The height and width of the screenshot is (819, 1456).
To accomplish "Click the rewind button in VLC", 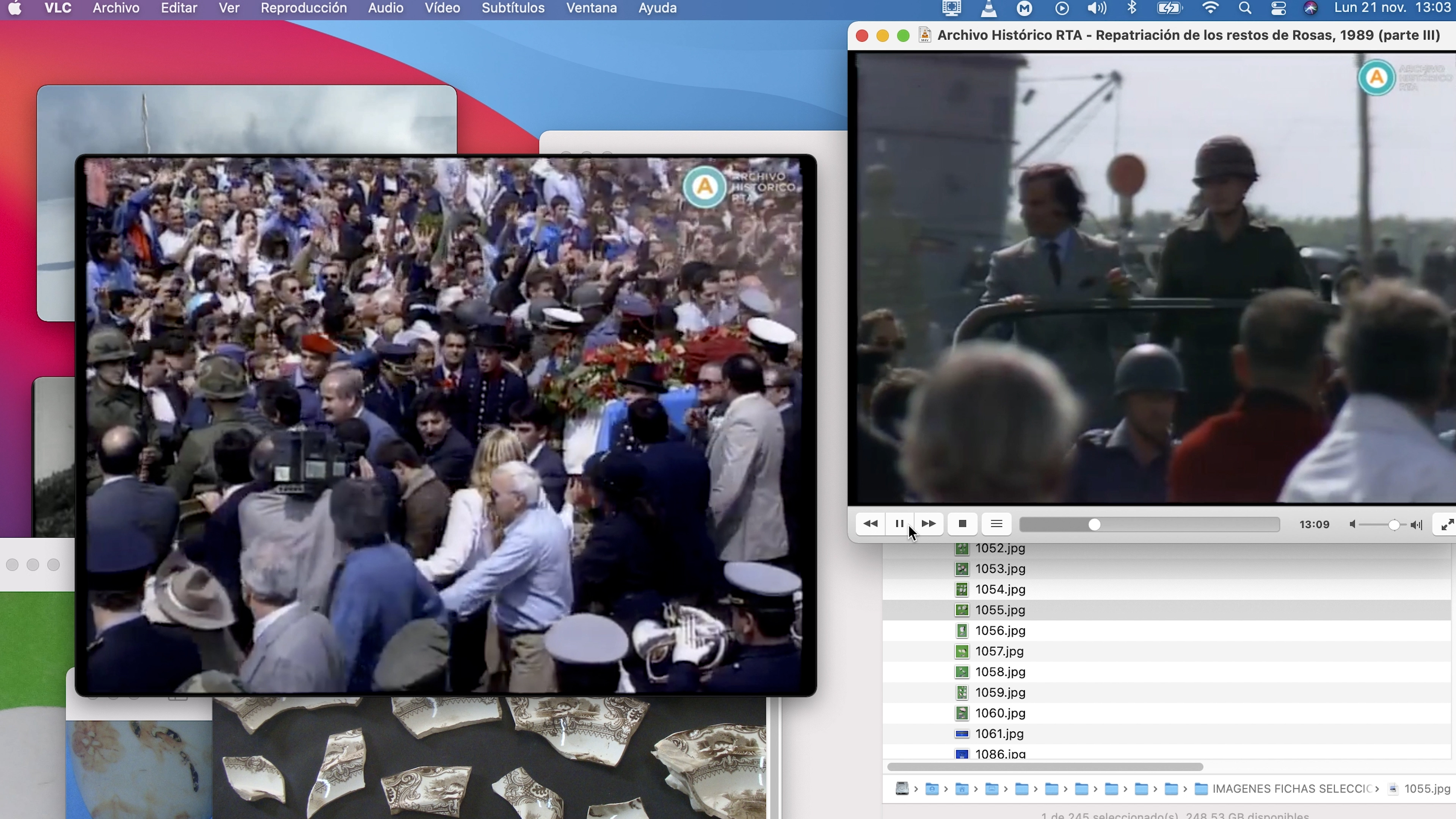I will pos(871,524).
